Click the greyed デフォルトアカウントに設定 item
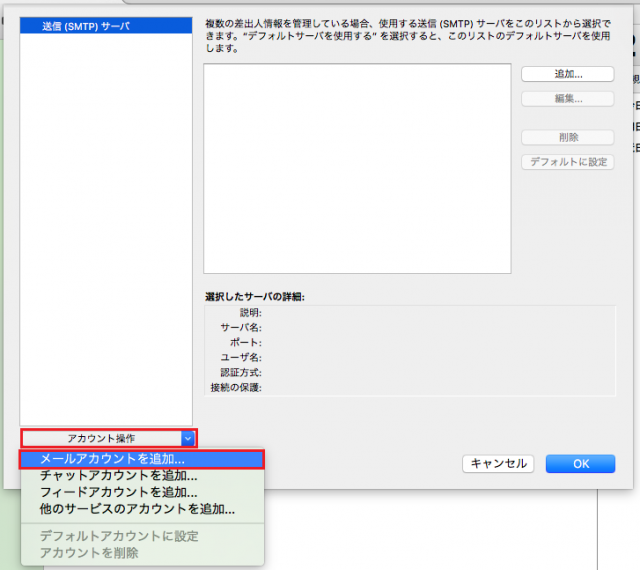The image size is (640, 570). tap(119, 536)
